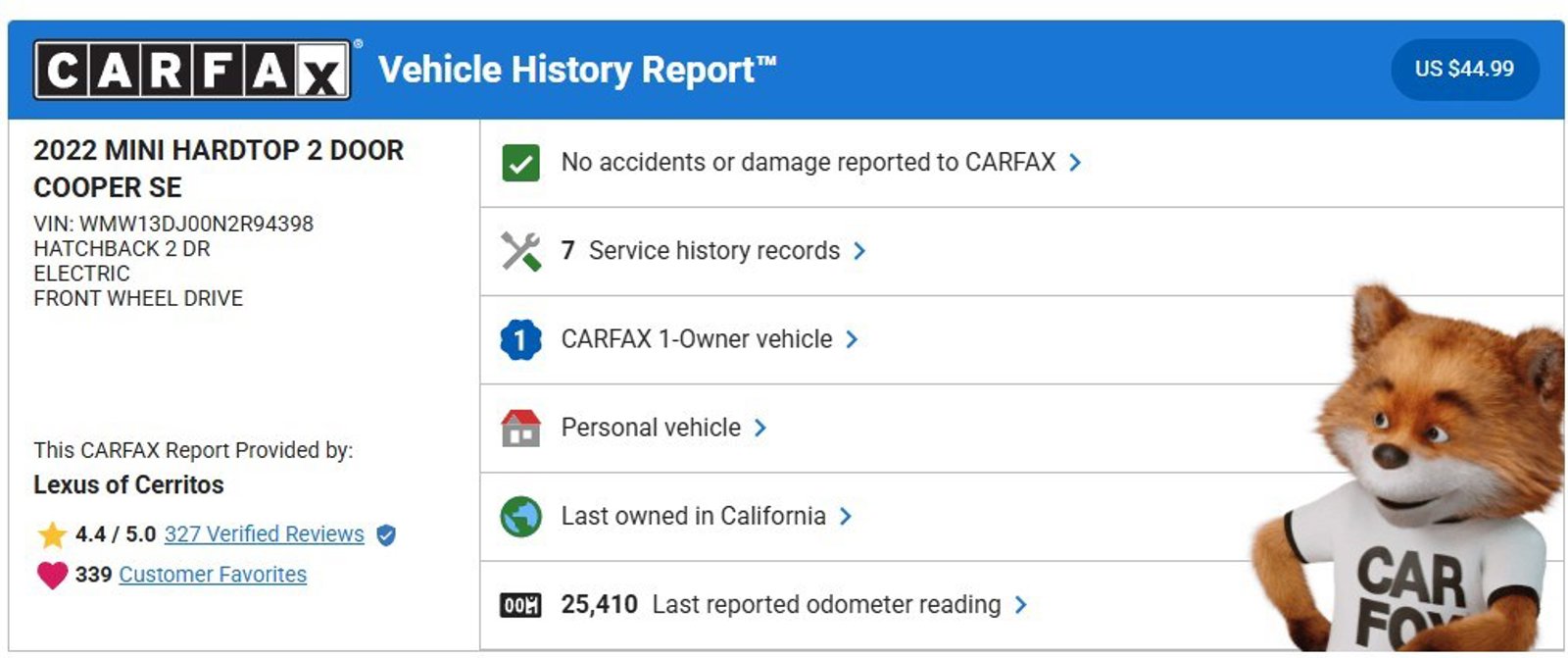The width and height of the screenshot is (1568, 658).
Task: Click the green checkmark no-accidents icon
Action: click(x=520, y=163)
